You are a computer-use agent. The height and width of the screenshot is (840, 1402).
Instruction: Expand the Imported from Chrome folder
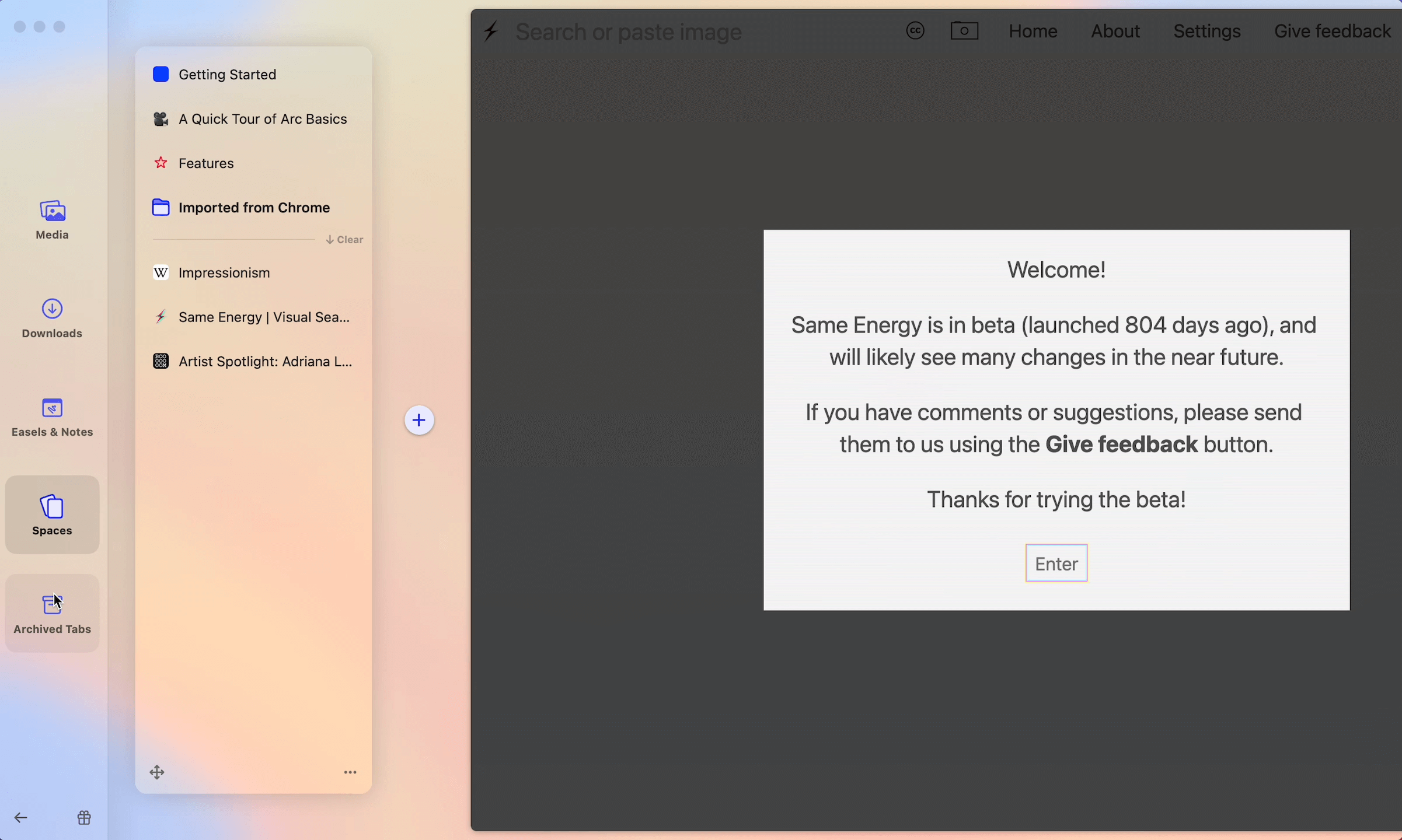(253, 208)
